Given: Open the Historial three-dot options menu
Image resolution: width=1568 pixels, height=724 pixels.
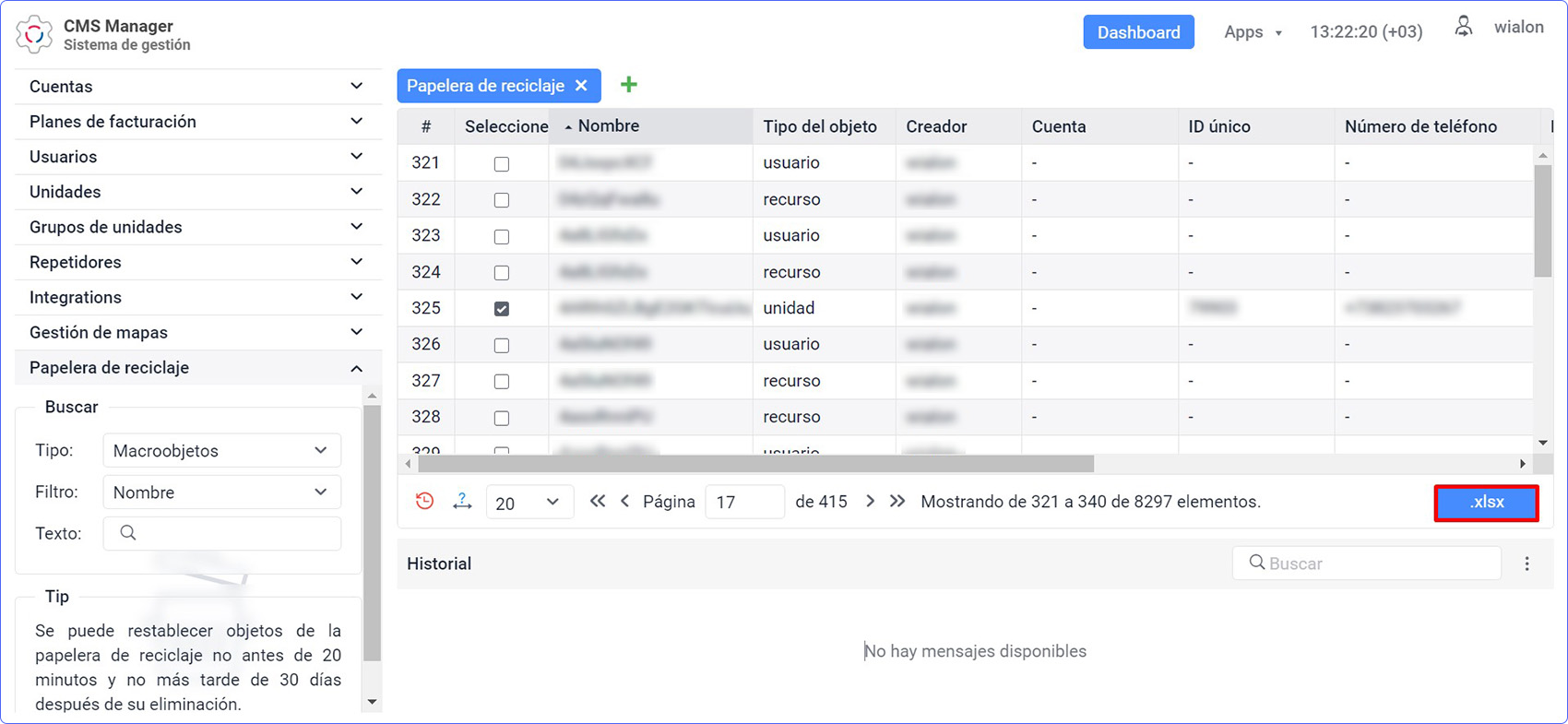Looking at the screenshot, I should pos(1526,564).
